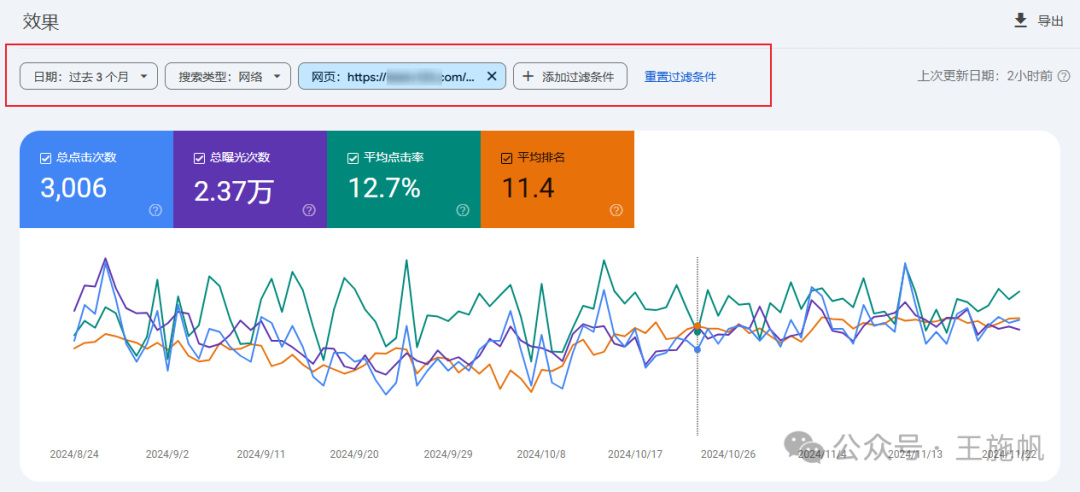Click the export download icon

pyautogui.click(x=1021, y=21)
